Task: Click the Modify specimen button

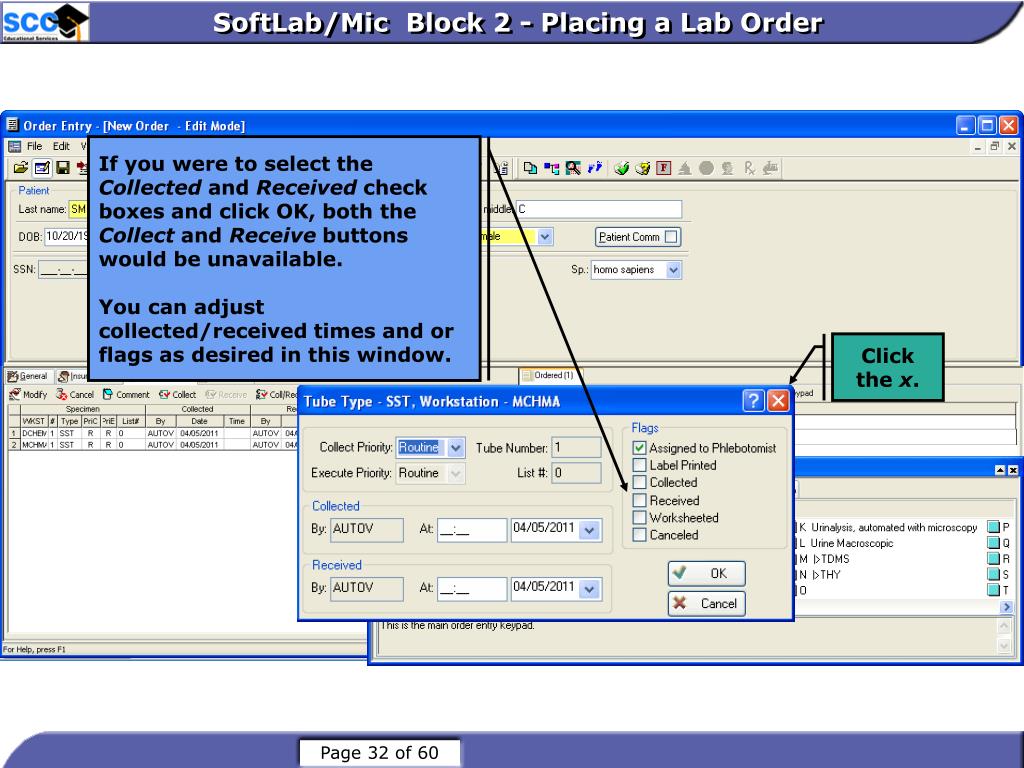Action: pyautogui.click(x=28, y=394)
